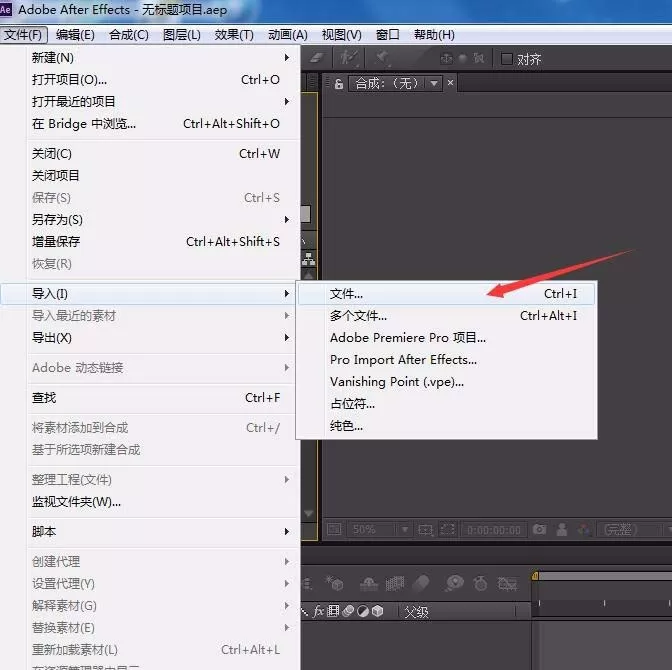Select 在 Bridge 中浏览... menu entry
The image size is (672, 670).
[x=161, y=124]
